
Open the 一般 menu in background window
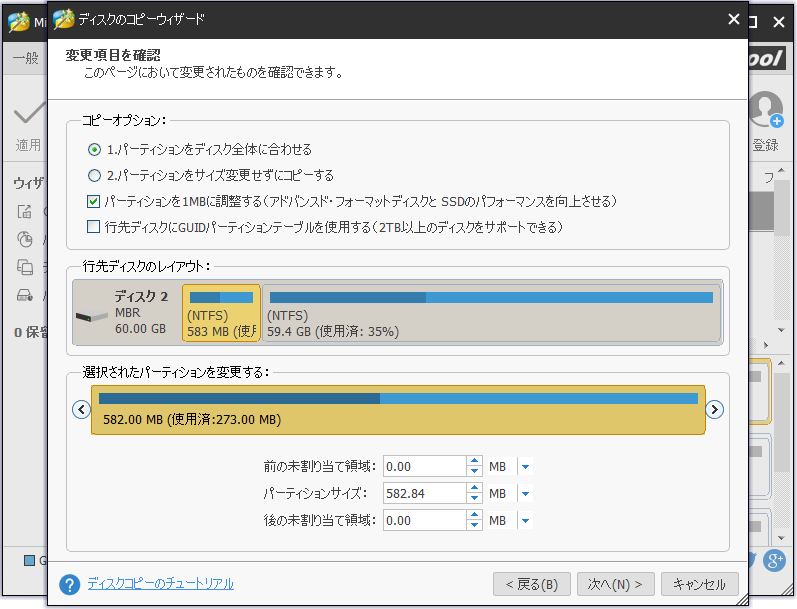(x=25, y=58)
